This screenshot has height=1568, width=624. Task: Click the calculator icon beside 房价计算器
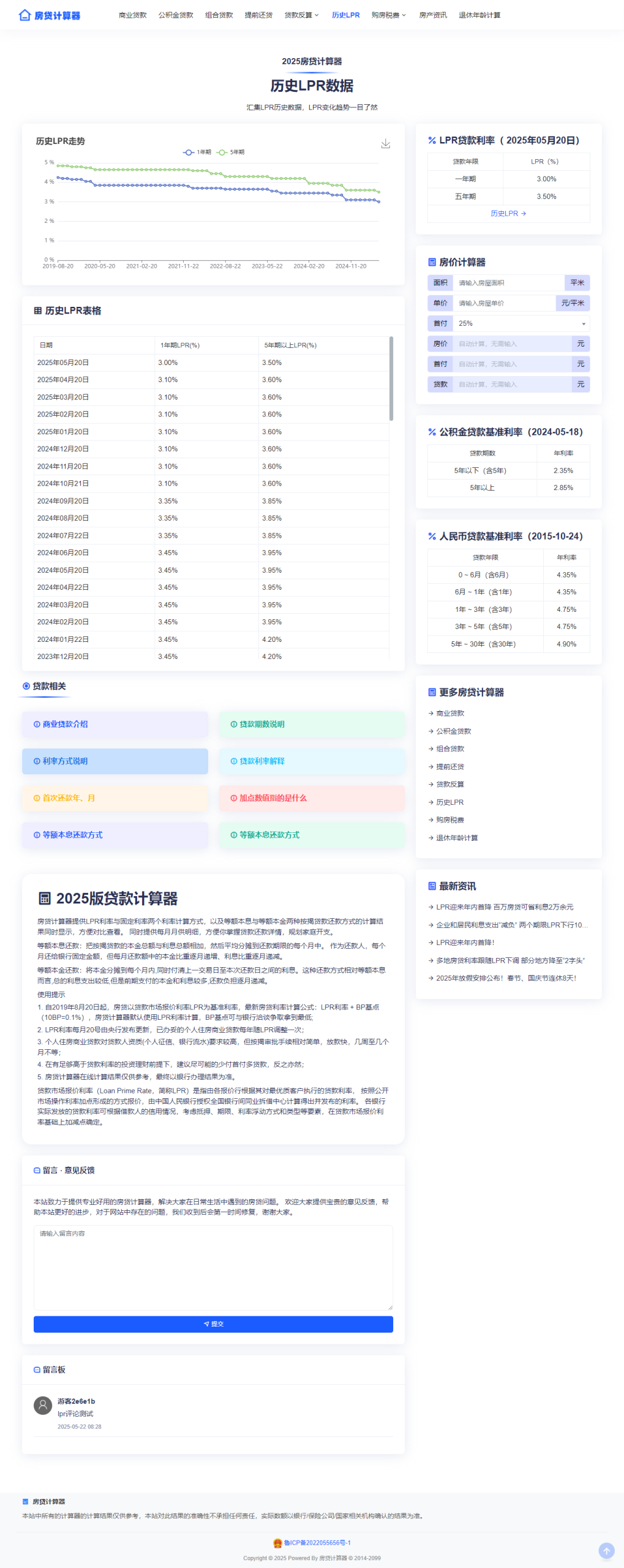point(432,262)
